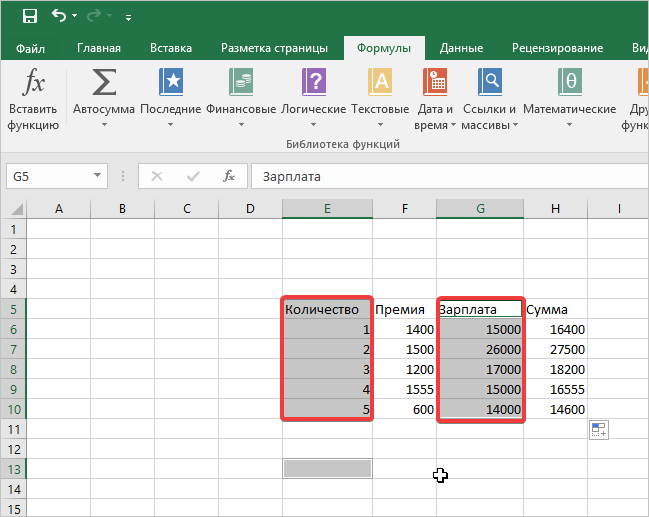Click the formula bar fx button
The height and width of the screenshot is (517, 649).
[x=229, y=176]
